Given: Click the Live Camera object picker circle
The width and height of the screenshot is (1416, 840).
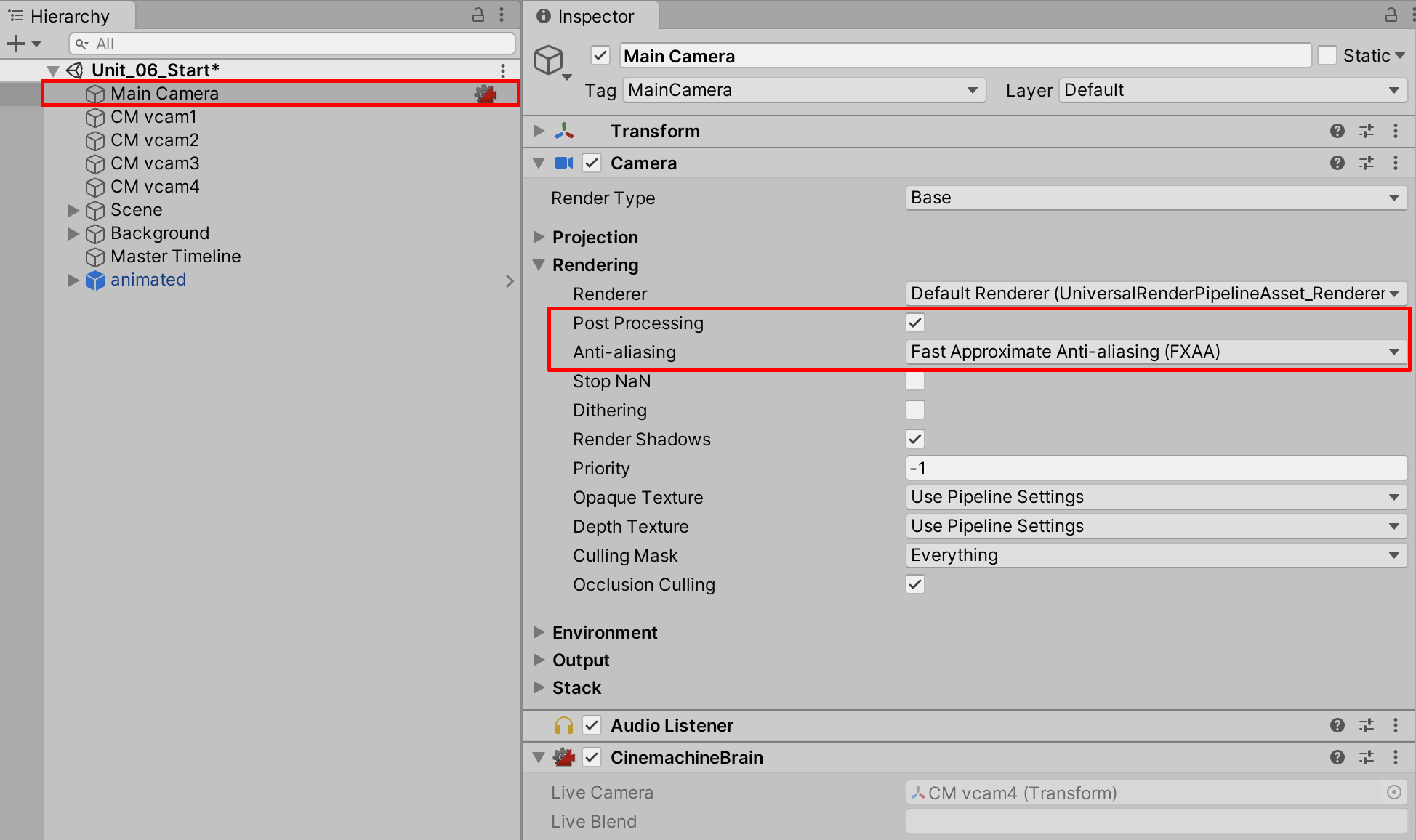Looking at the screenshot, I should point(1393,793).
